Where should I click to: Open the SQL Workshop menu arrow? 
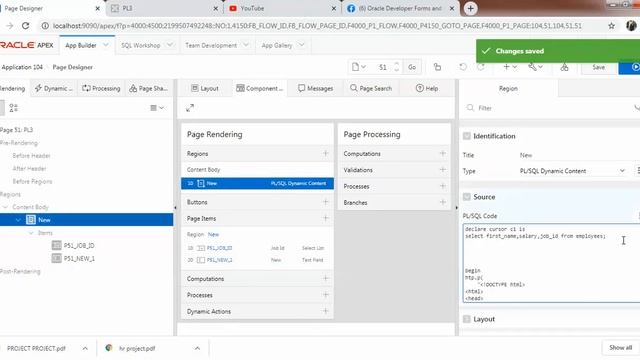pos(170,45)
